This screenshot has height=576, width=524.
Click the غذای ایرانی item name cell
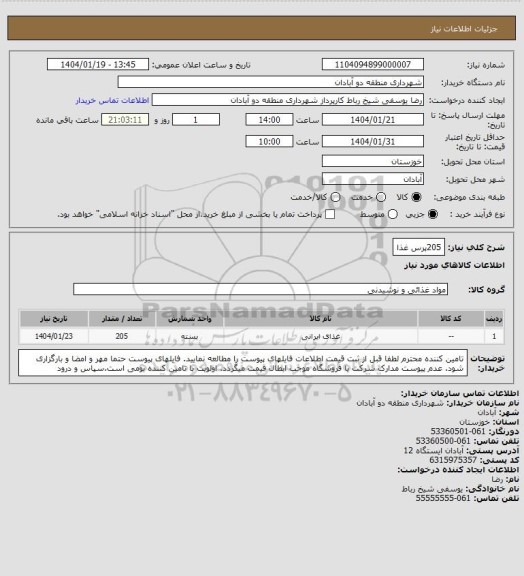coord(320,336)
